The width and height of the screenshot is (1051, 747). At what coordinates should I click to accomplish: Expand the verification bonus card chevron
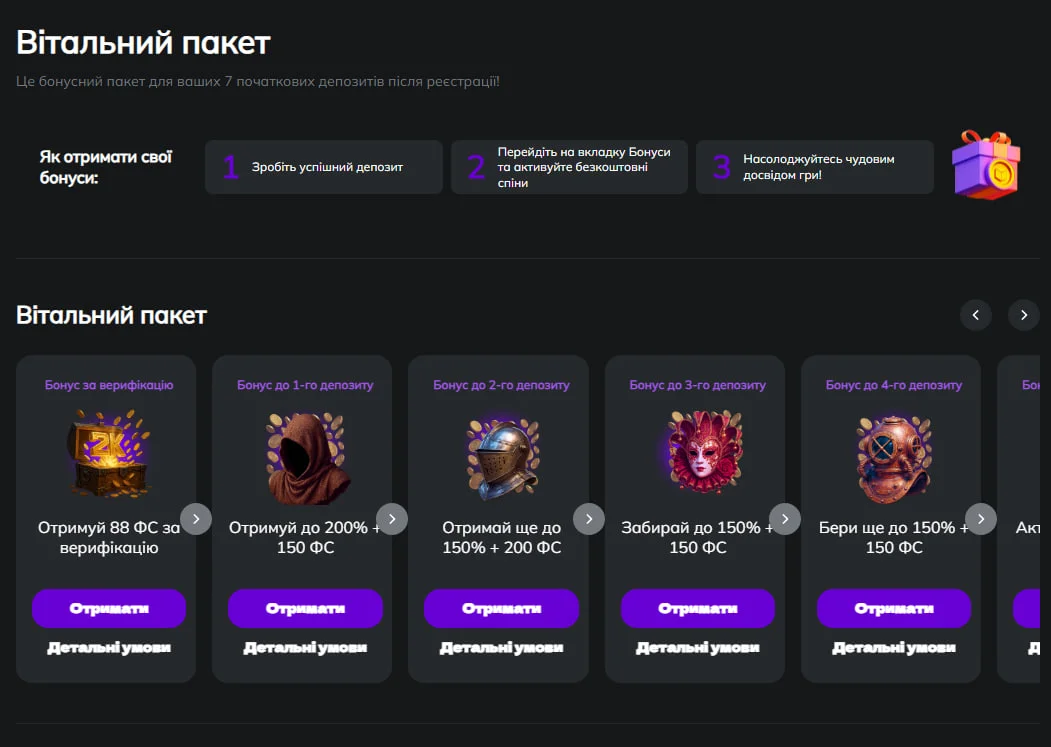[197, 519]
